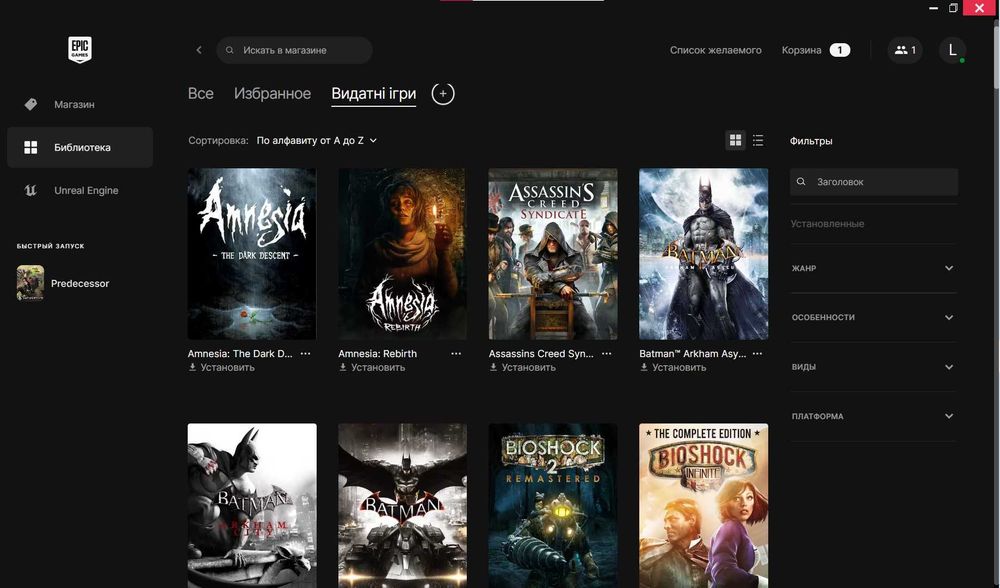This screenshot has width=1000, height=588.
Task: Click the Фильтры heading
Action: [811, 141]
